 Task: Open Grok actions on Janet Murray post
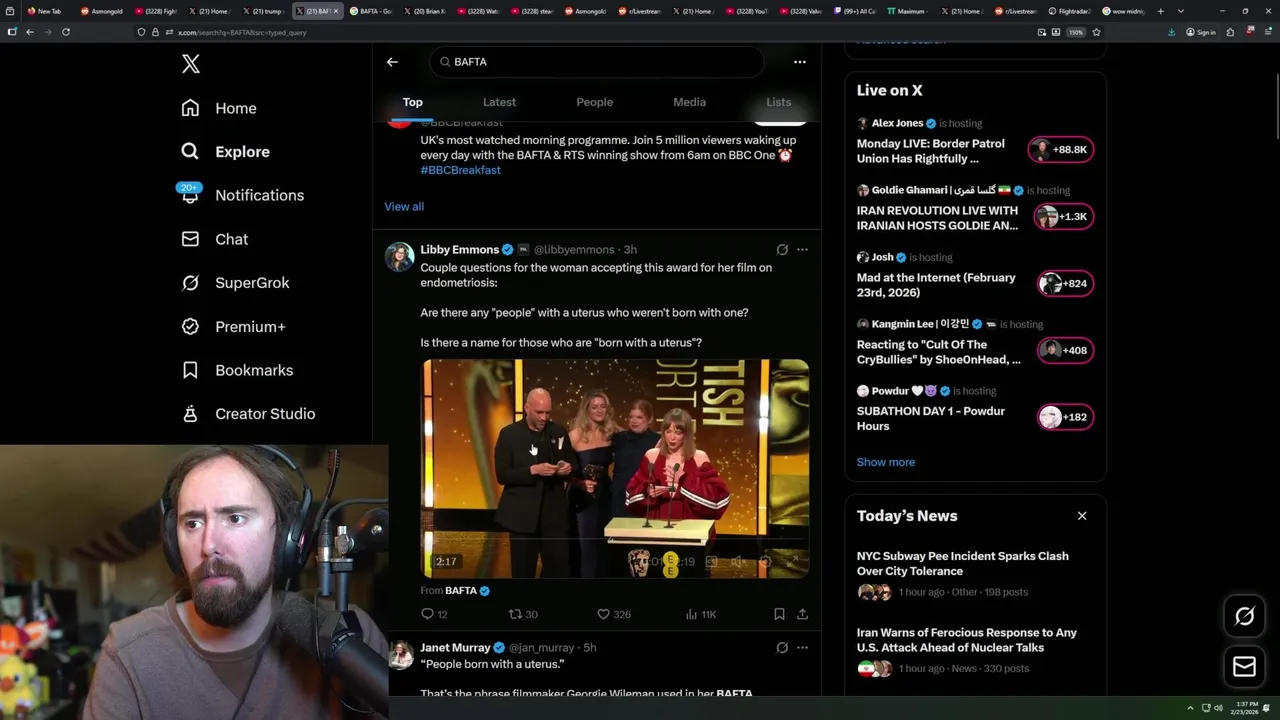tap(782, 648)
